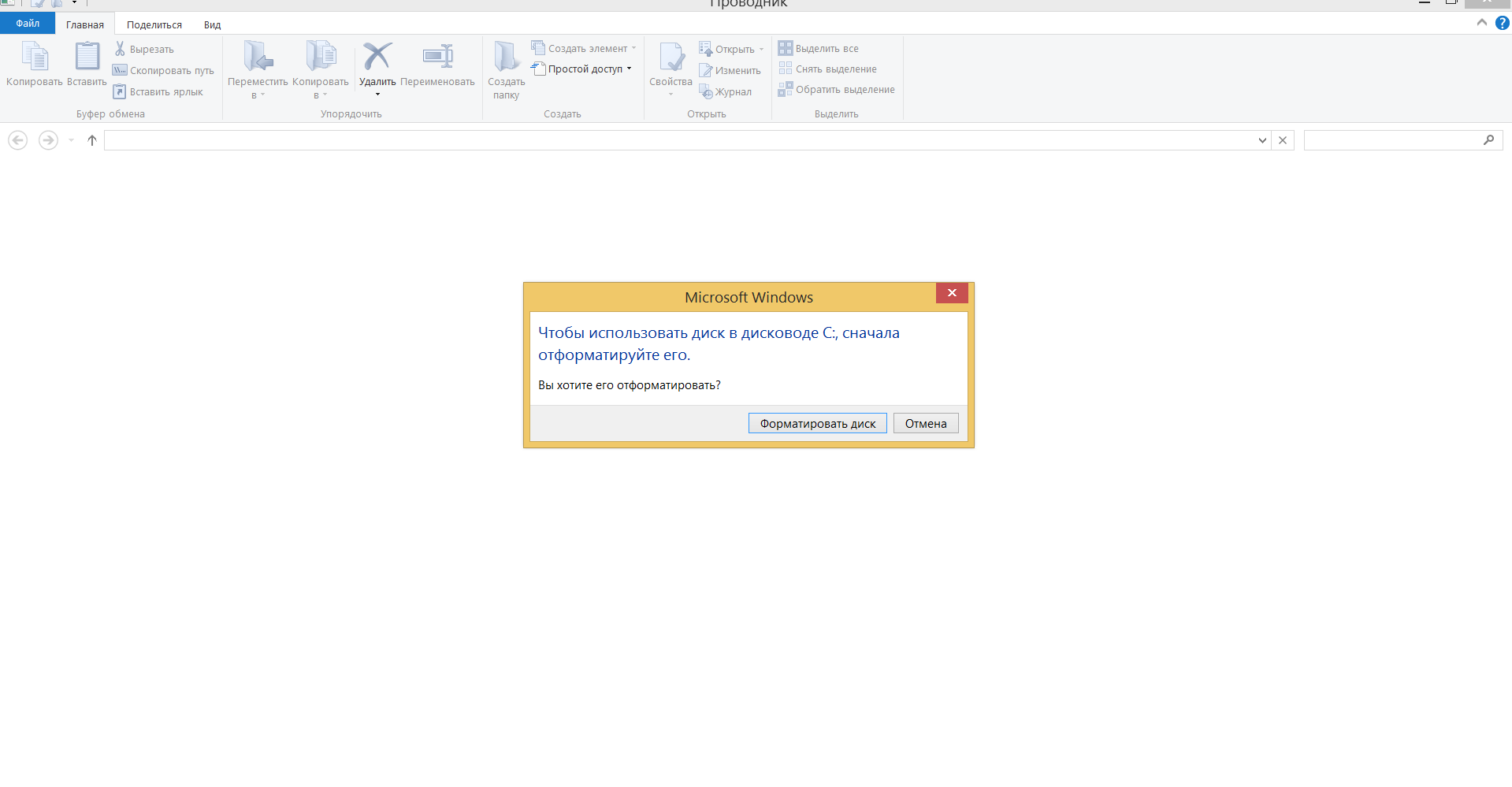
Task: Go up one level in the folder tree
Action: (x=92, y=140)
